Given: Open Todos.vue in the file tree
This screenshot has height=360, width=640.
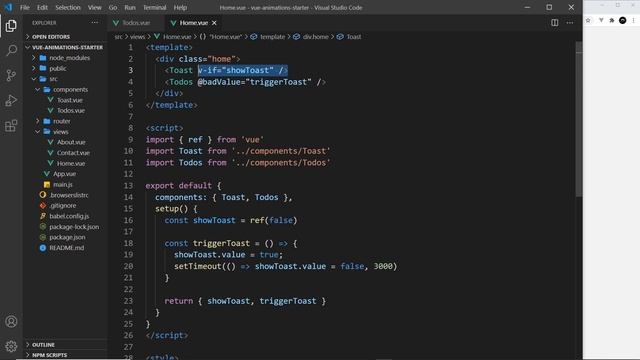Looking at the screenshot, I should pyautogui.click(x=71, y=111).
